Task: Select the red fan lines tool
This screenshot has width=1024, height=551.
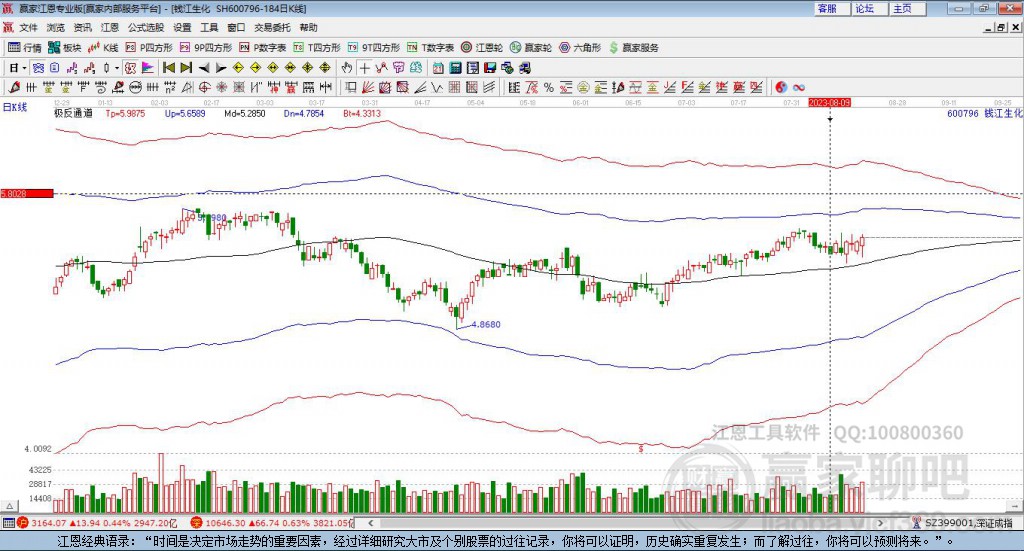Action: click(x=368, y=87)
